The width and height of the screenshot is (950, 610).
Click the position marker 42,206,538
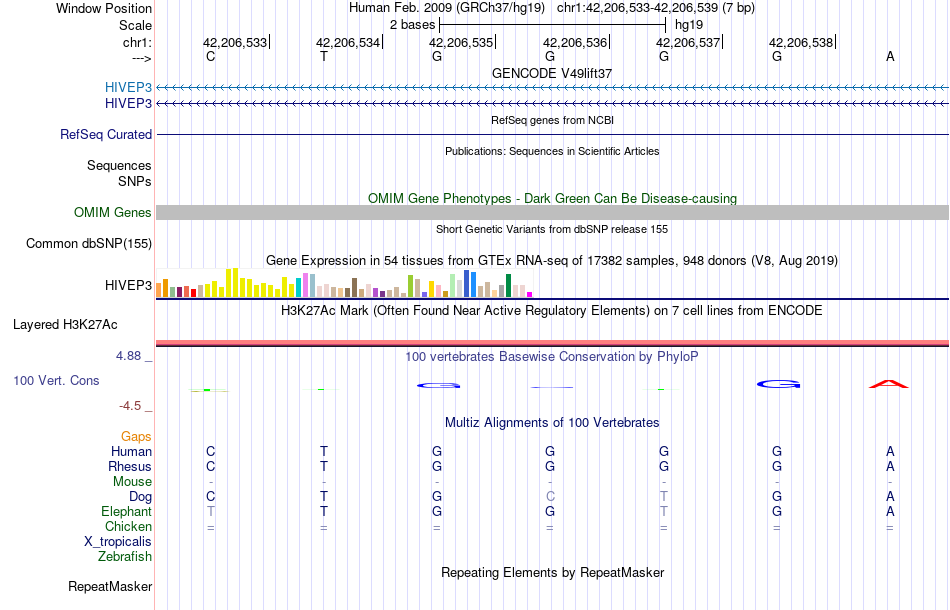801,42
